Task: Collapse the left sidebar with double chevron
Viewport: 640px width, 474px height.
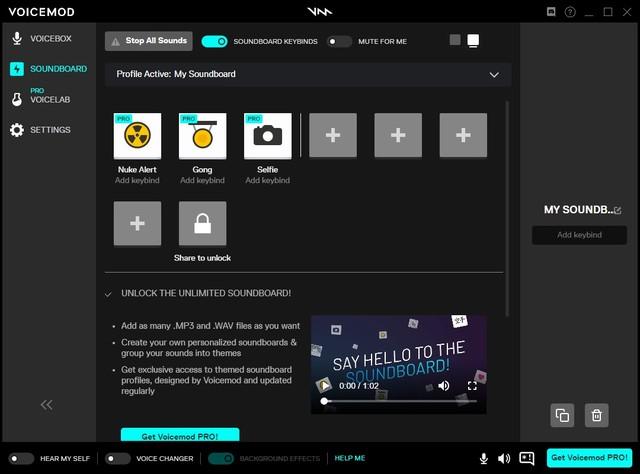Action: pos(46,404)
